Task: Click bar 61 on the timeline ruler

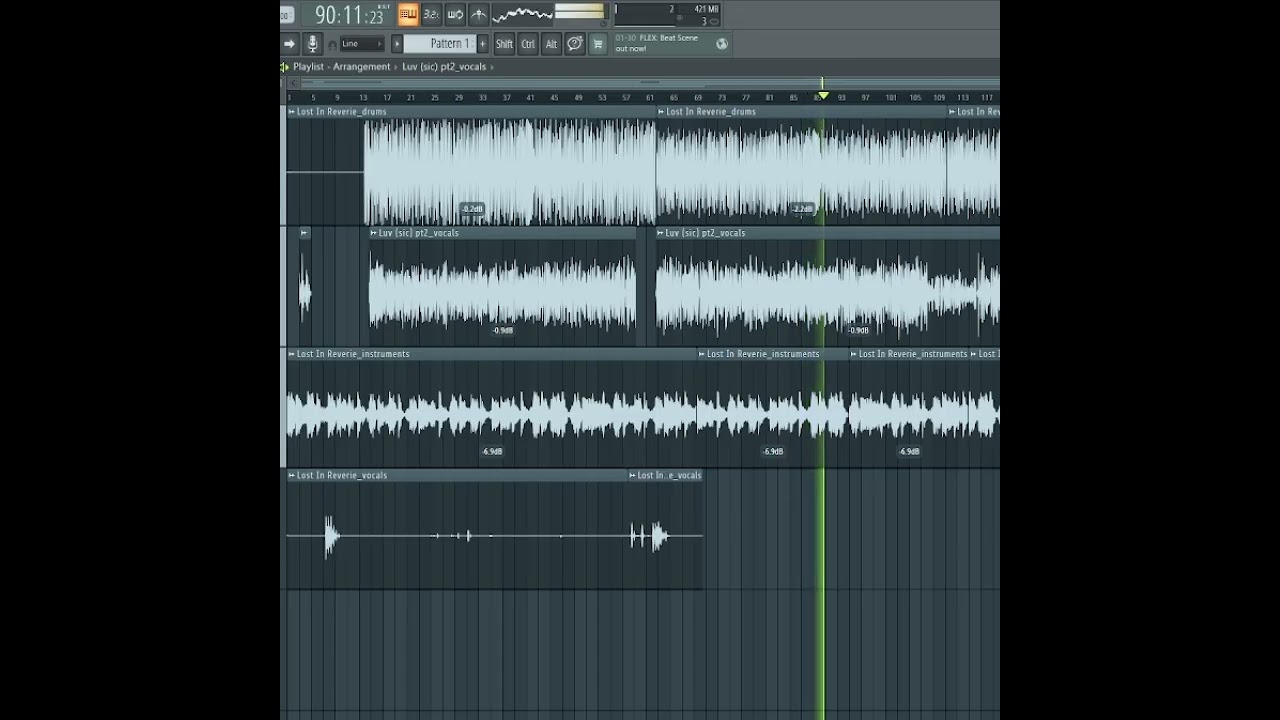Action: click(x=650, y=98)
